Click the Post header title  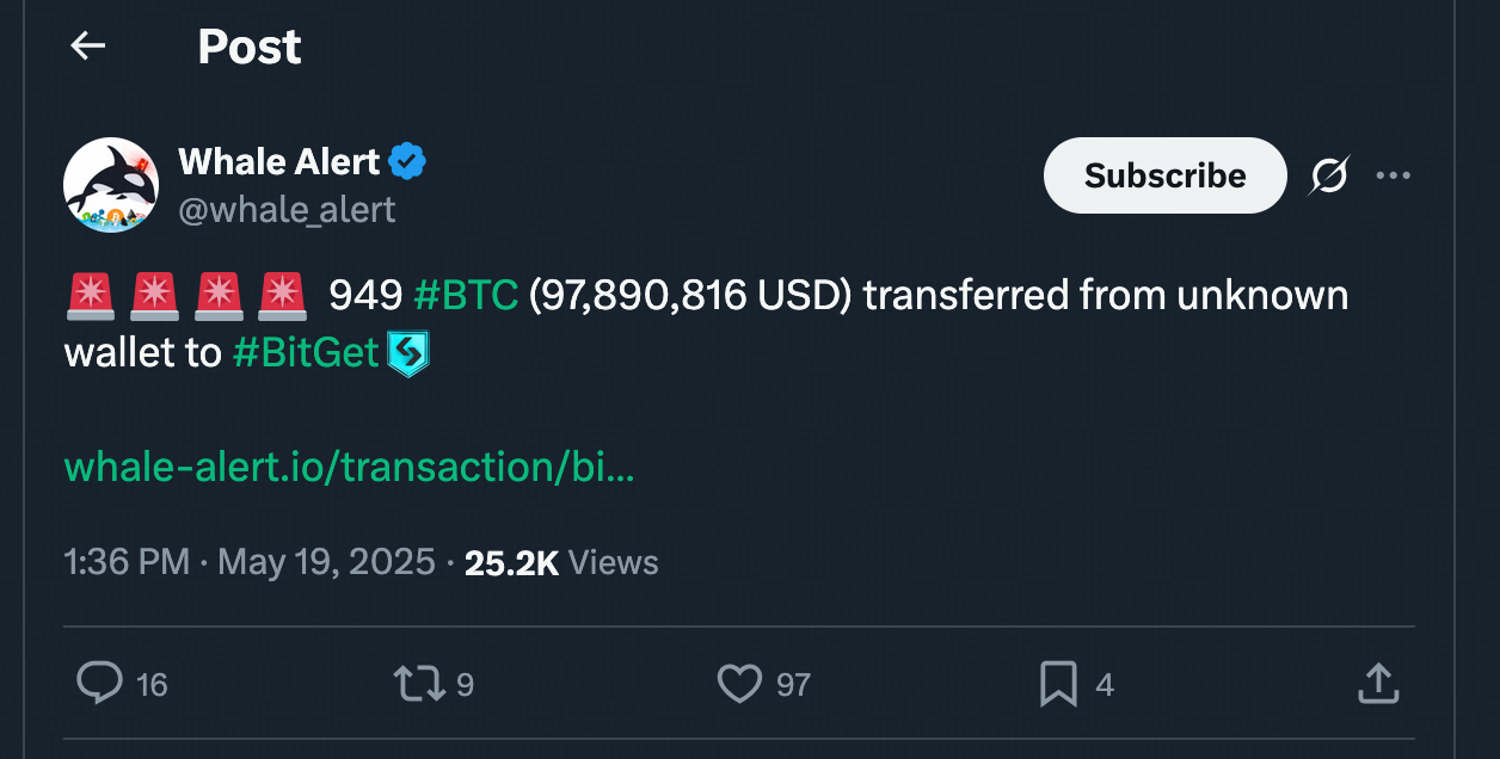[248, 45]
